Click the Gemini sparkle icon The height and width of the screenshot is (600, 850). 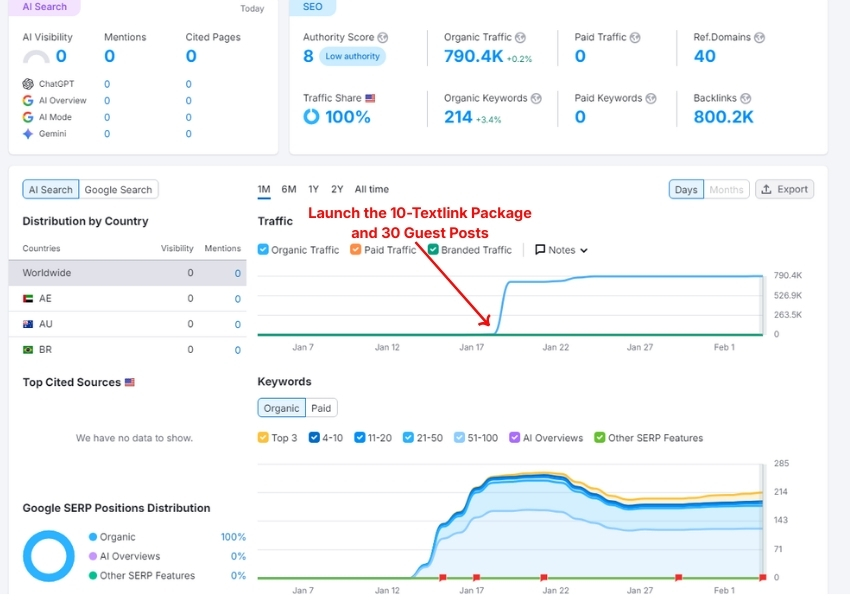(28, 133)
